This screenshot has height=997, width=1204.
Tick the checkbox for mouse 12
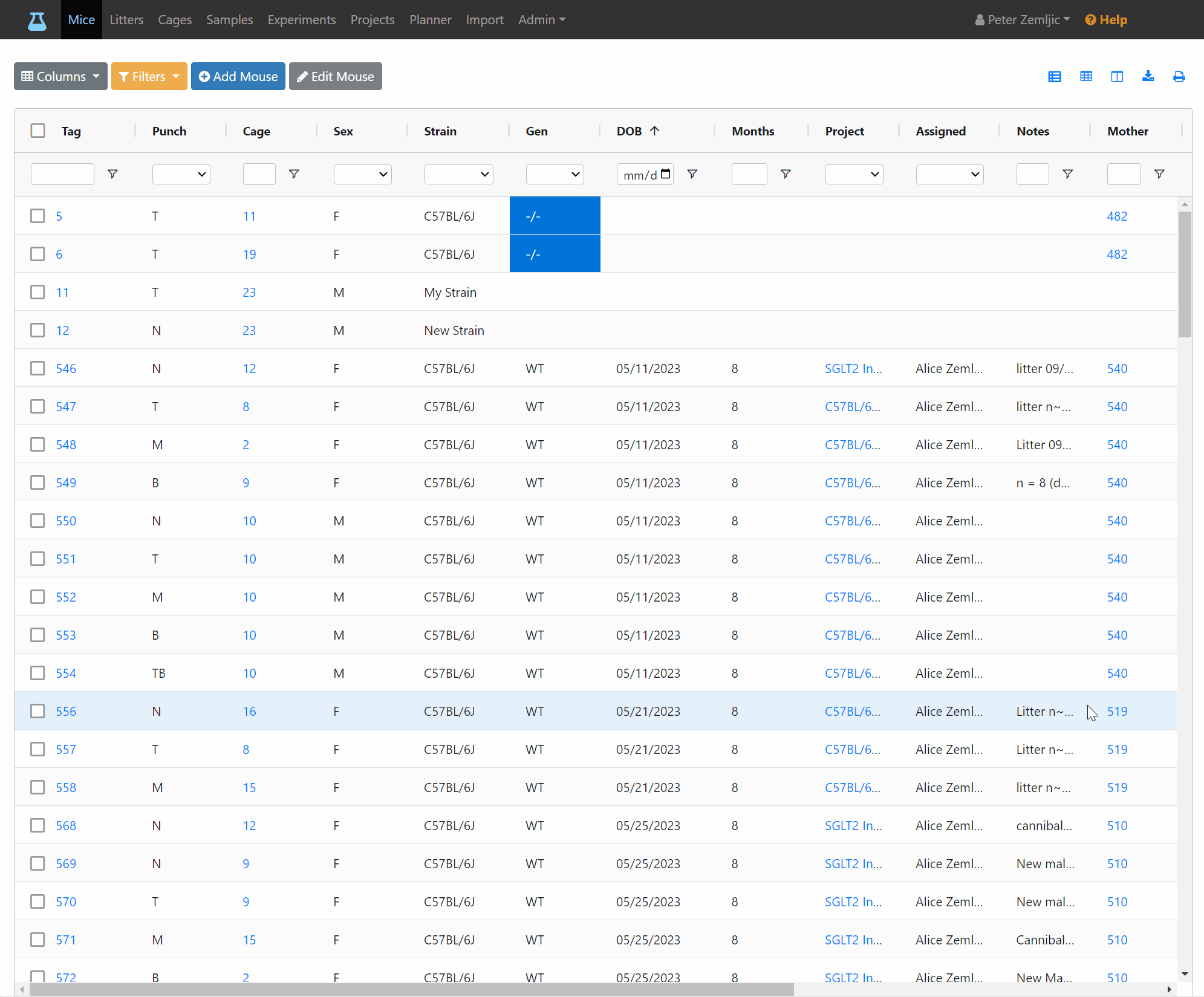tap(38, 330)
